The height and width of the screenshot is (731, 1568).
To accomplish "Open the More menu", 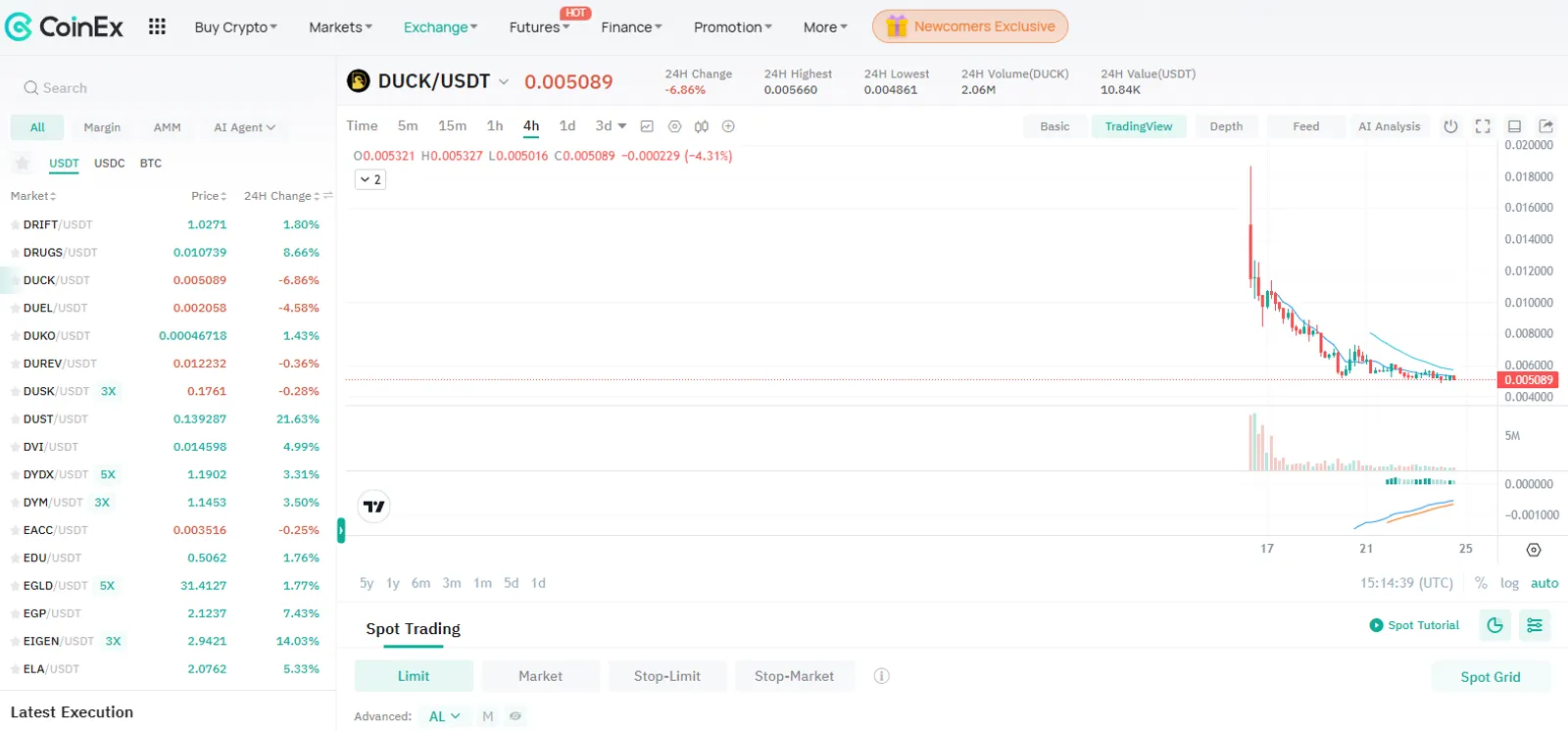I will tap(825, 27).
